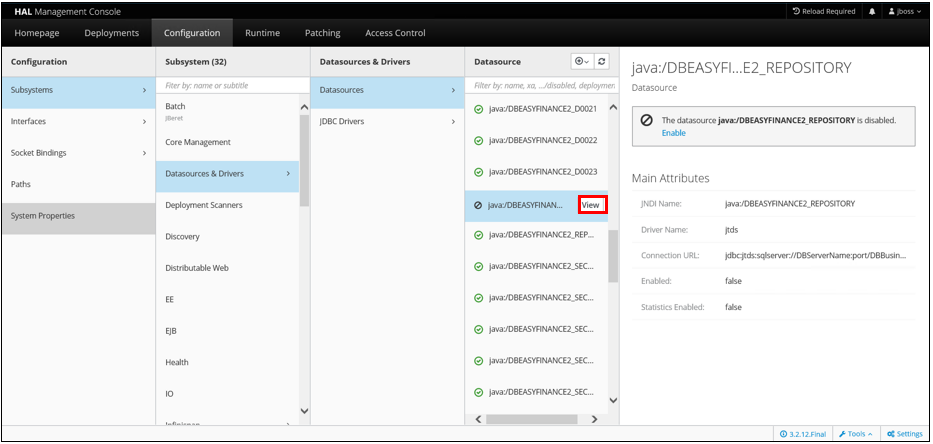Open the jboss user dropdown

click(904, 11)
